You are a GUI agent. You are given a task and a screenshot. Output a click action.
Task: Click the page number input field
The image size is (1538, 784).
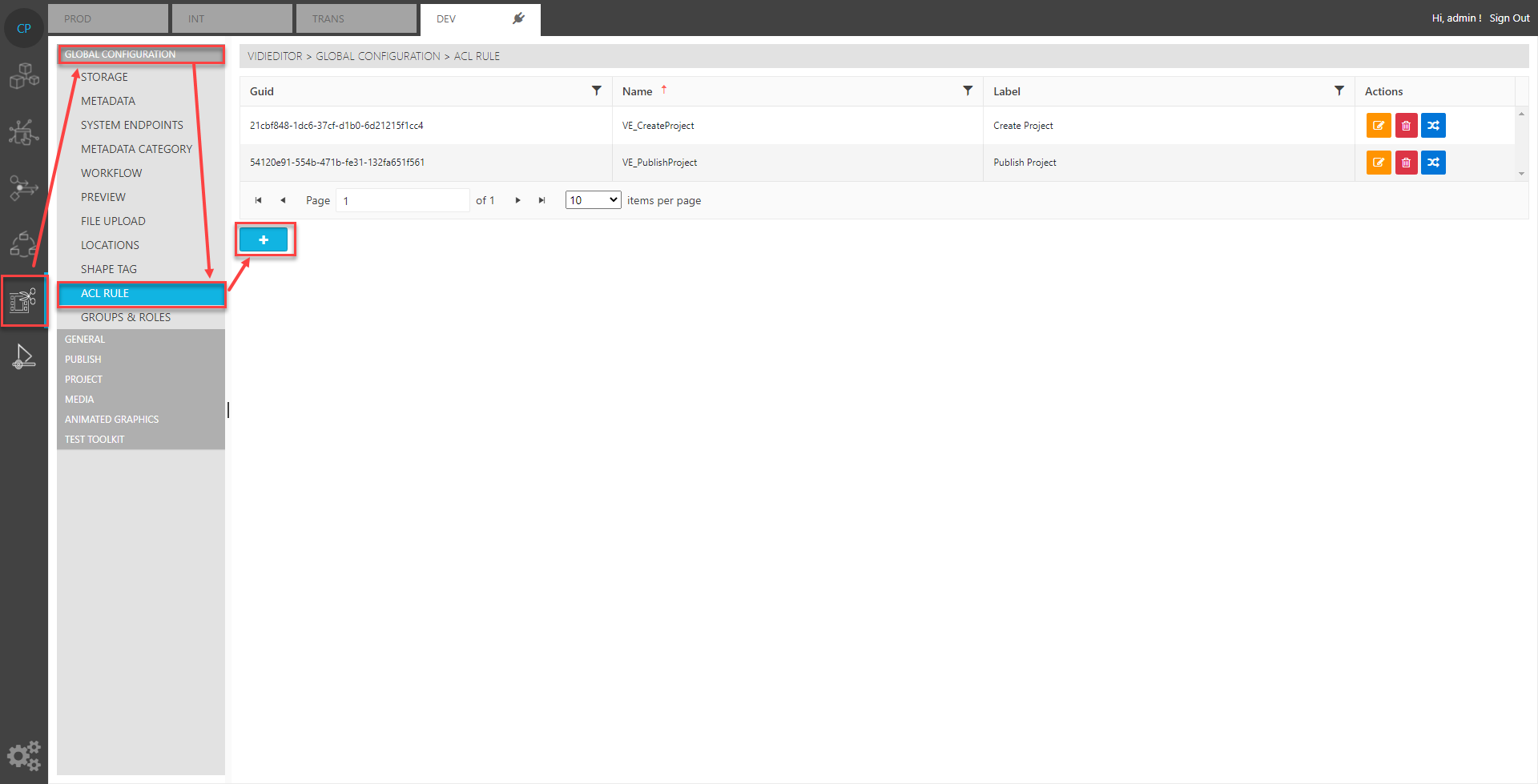click(x=402, y=200)
